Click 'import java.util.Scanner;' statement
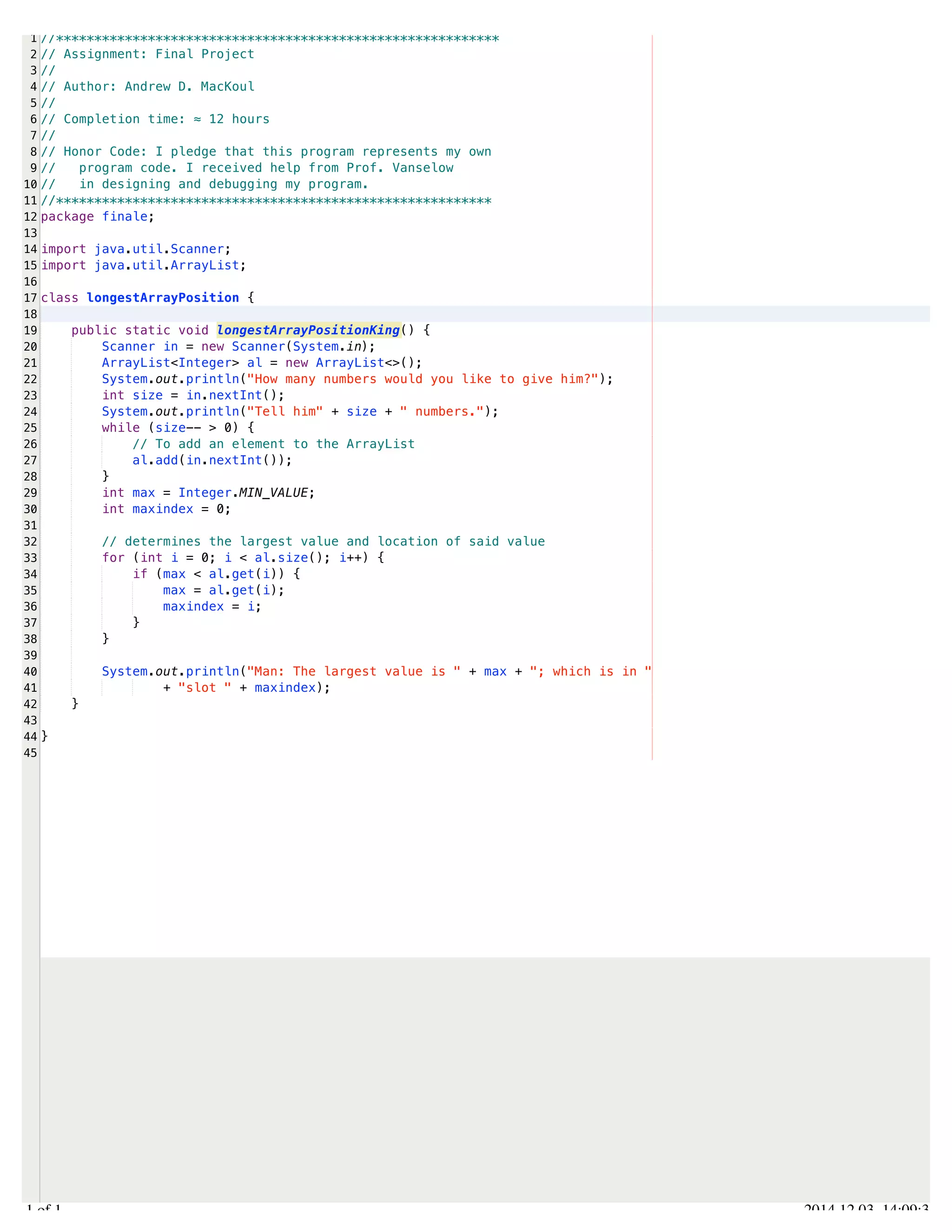The image size is (952, 1232). (x=135, y=249)
